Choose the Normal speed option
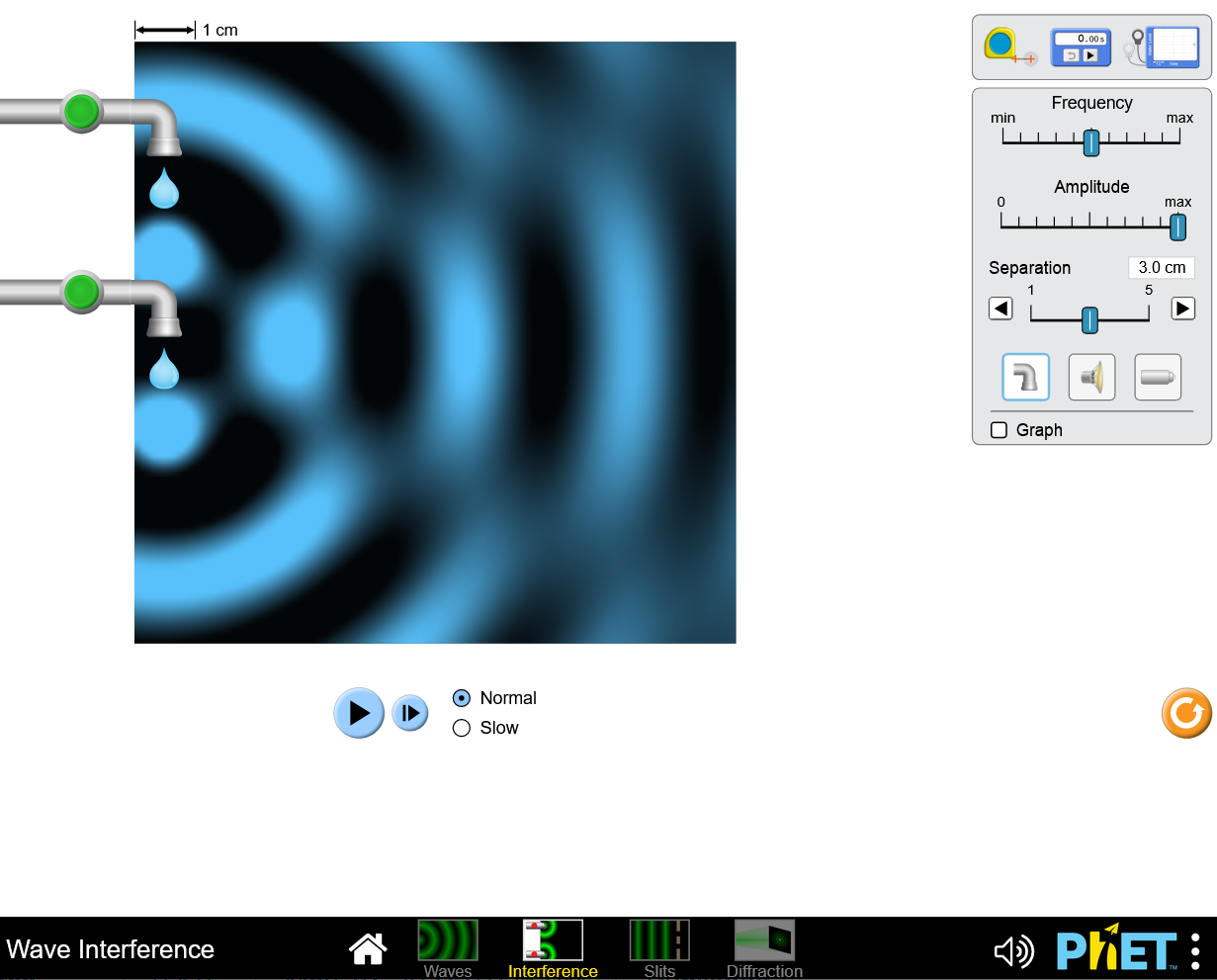Screen dimensions: 1217x980 462,699
